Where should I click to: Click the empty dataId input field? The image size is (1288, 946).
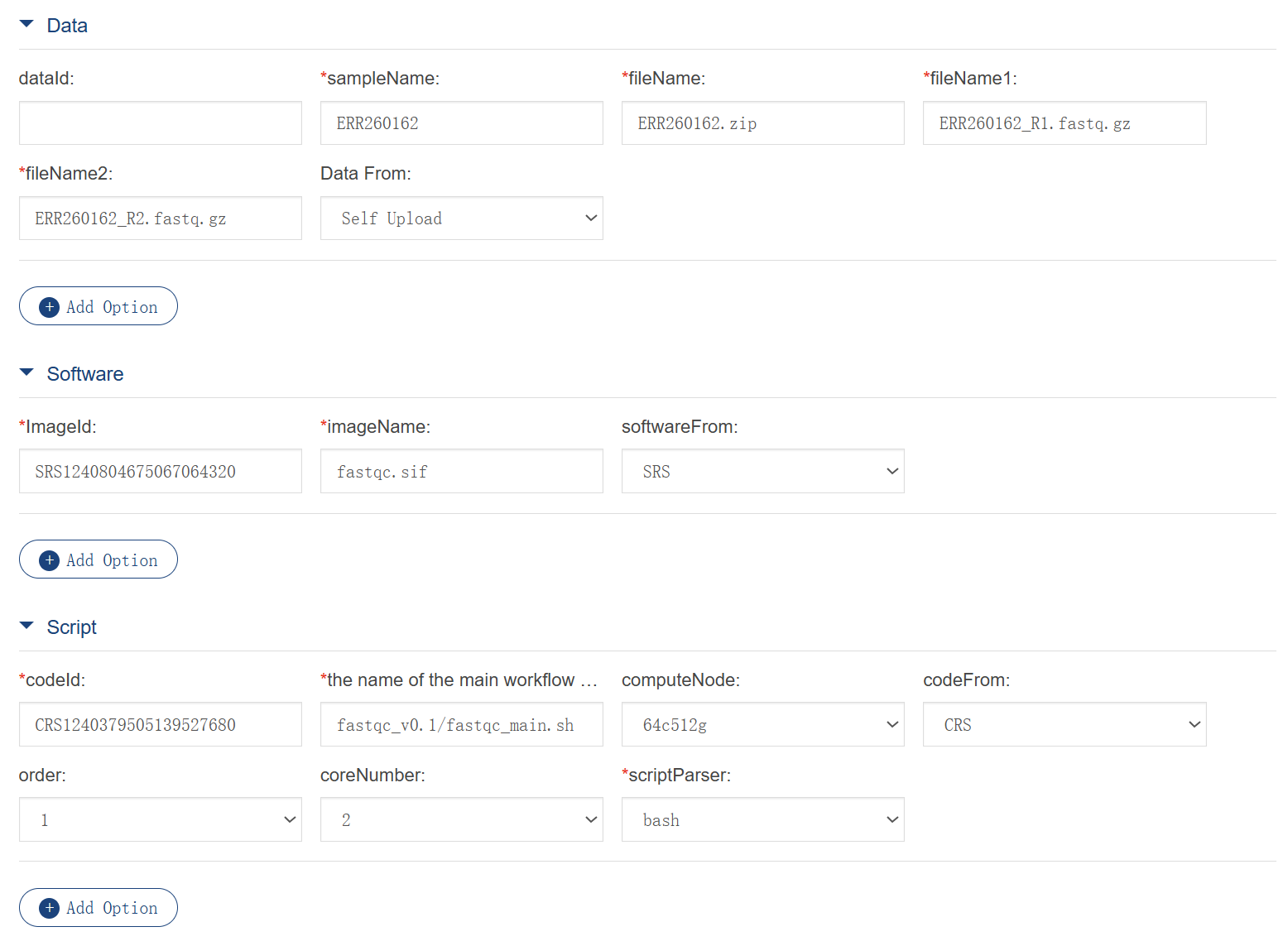[x=161, y=123]
